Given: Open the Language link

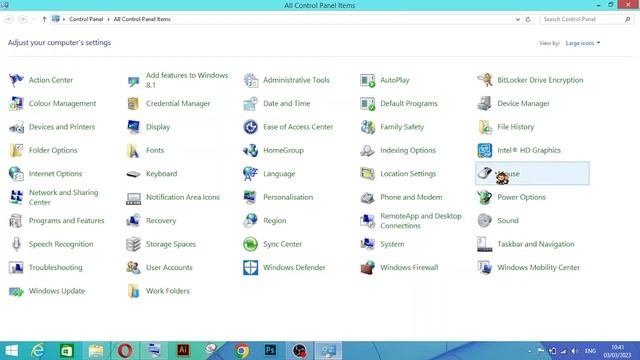Looking at the screenshot, I should coord(279,174).
